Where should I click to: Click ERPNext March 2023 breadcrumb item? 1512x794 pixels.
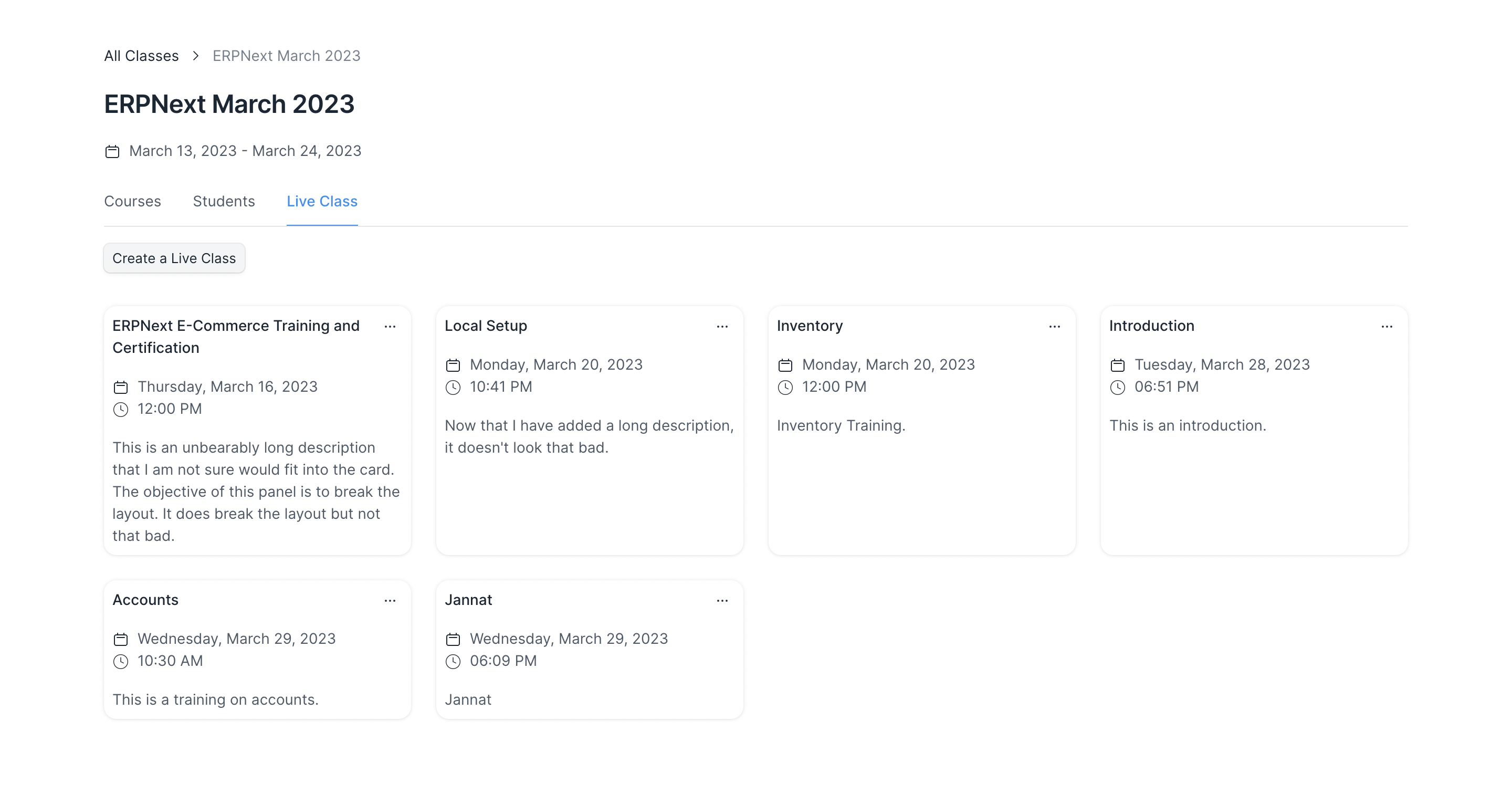tap(287, 56)
